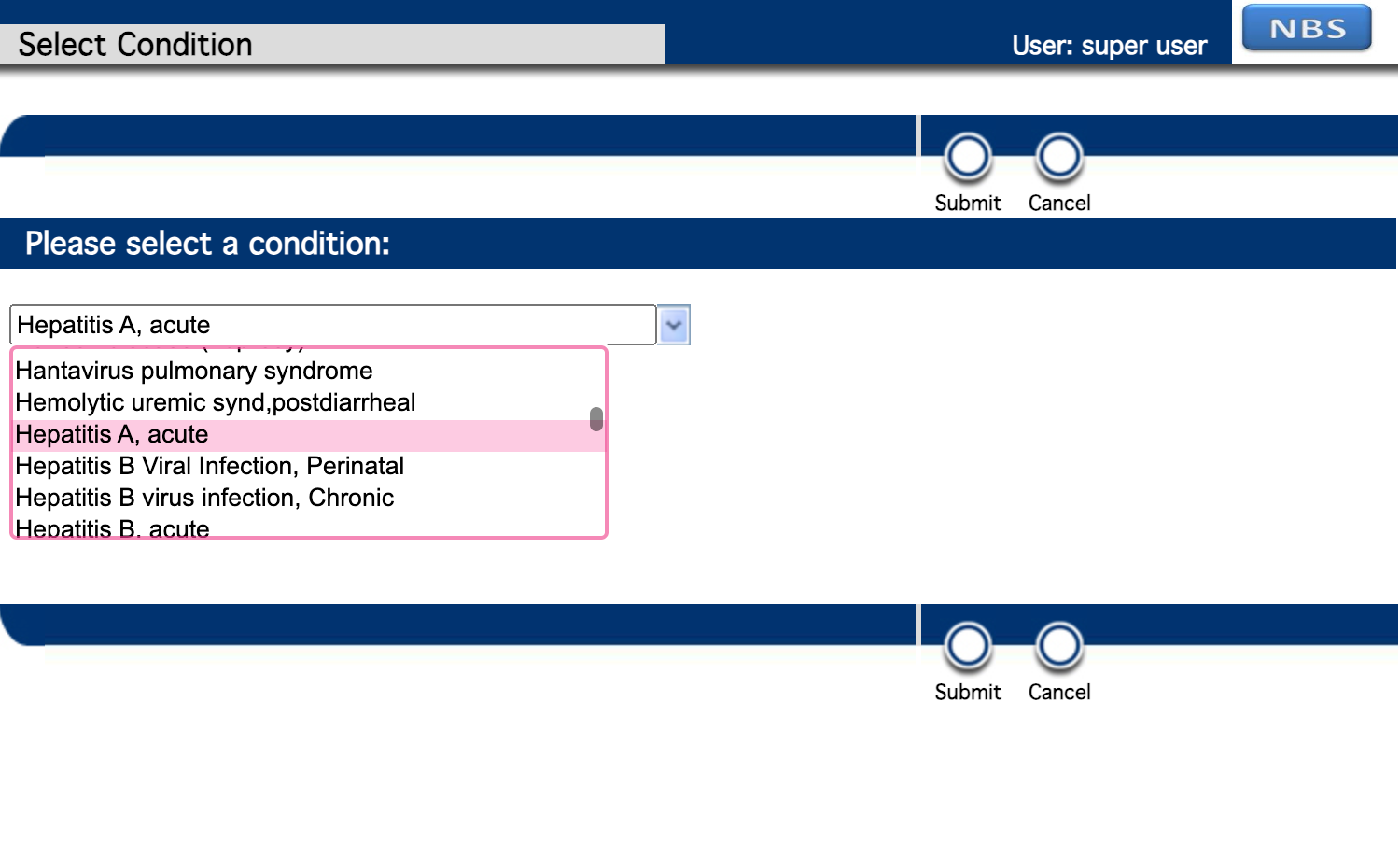Click the User: super user label
The width and height of the screenshot is (1400, 857).
tap(1108, 45)
